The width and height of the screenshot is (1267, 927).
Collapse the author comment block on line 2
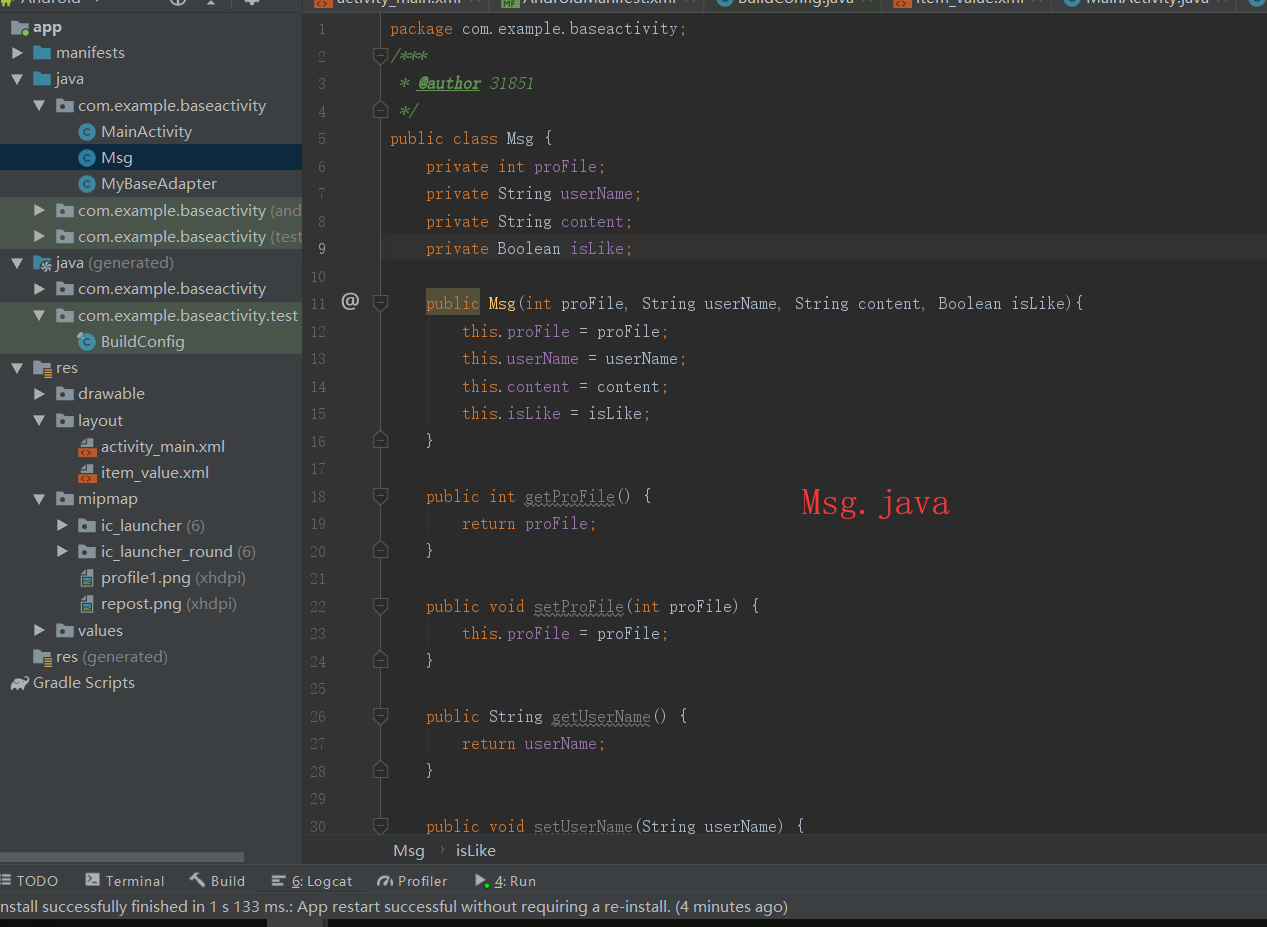(x=380, y=57)
